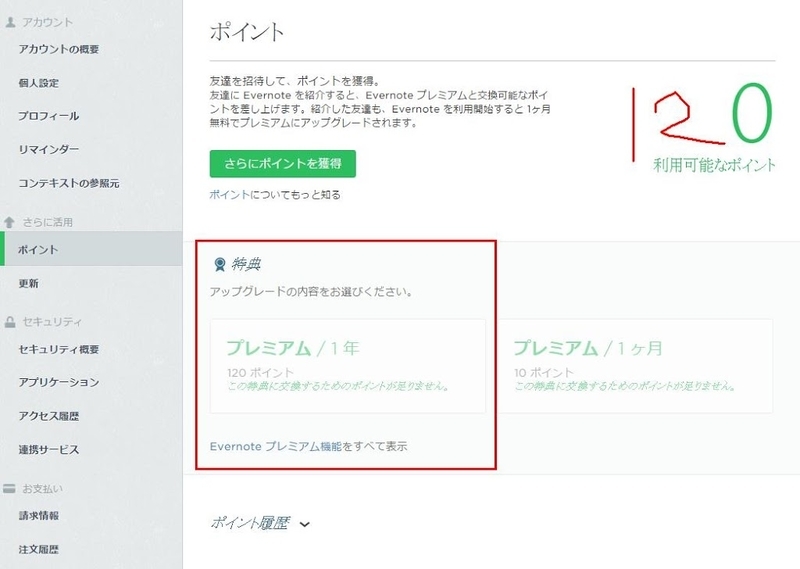Viewport: 800px width, 569px height.
Task: Select the ポイント sidebar item
Action: click(91, 249)
